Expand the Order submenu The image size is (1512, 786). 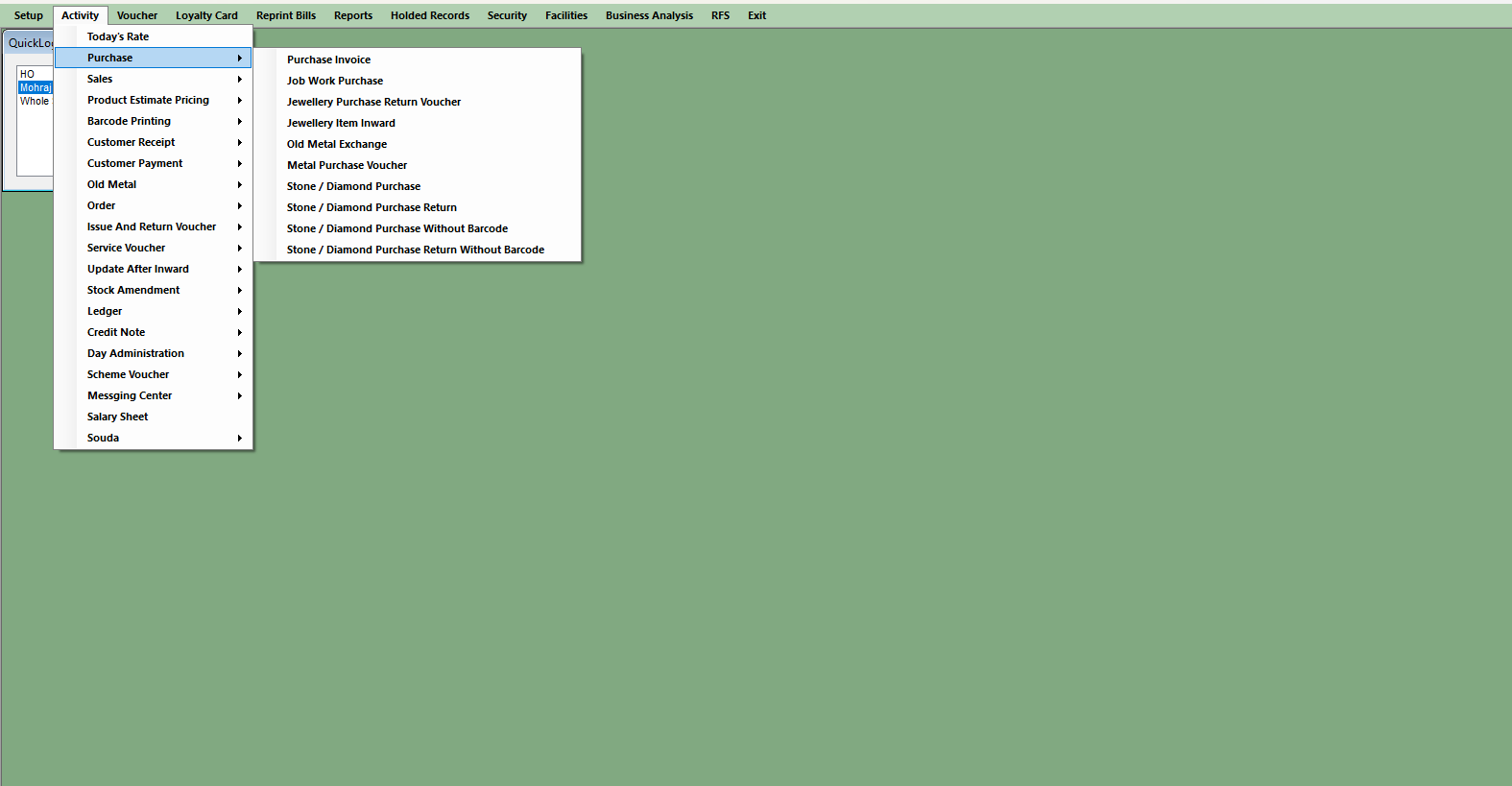click(x=154, y=205)
